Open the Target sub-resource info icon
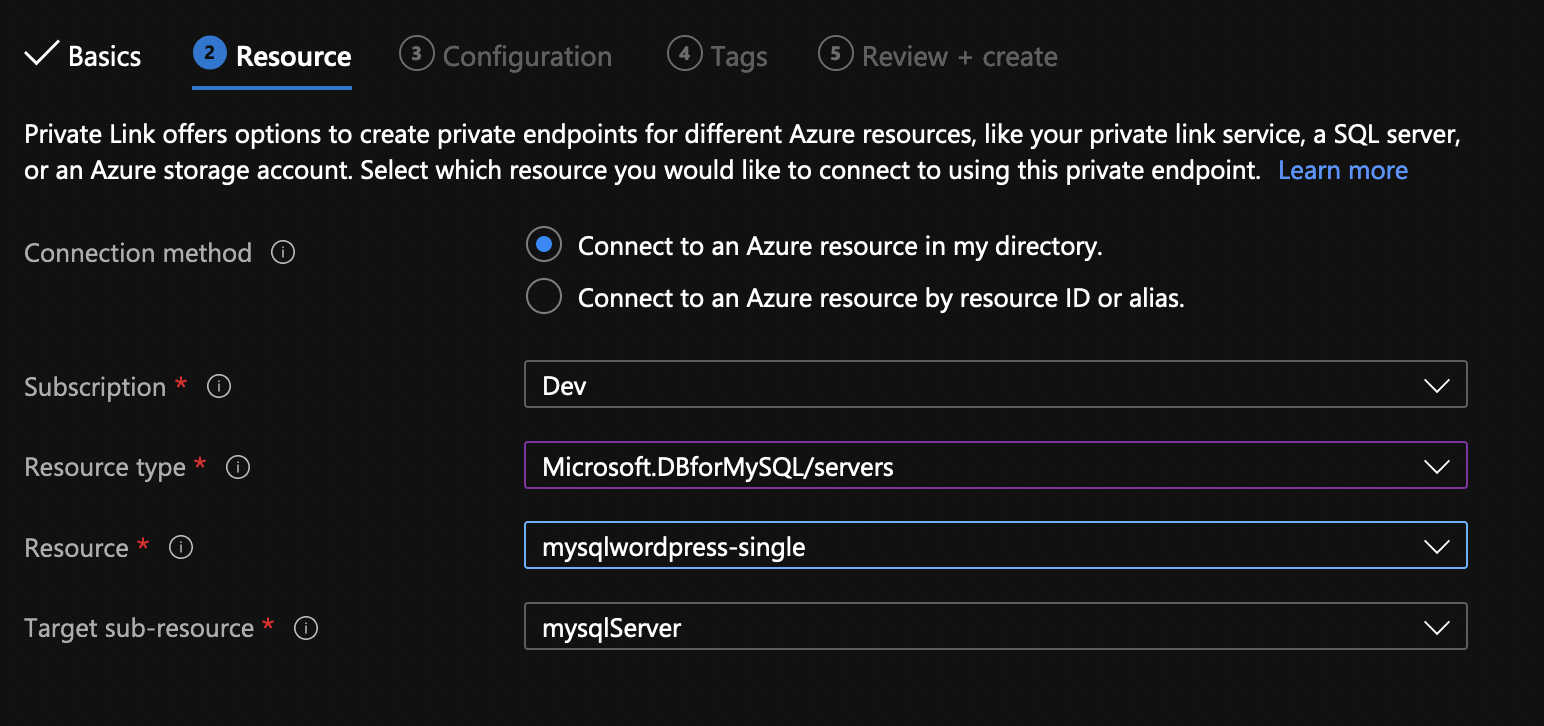1544x726 pixels. tap(306, 628)
